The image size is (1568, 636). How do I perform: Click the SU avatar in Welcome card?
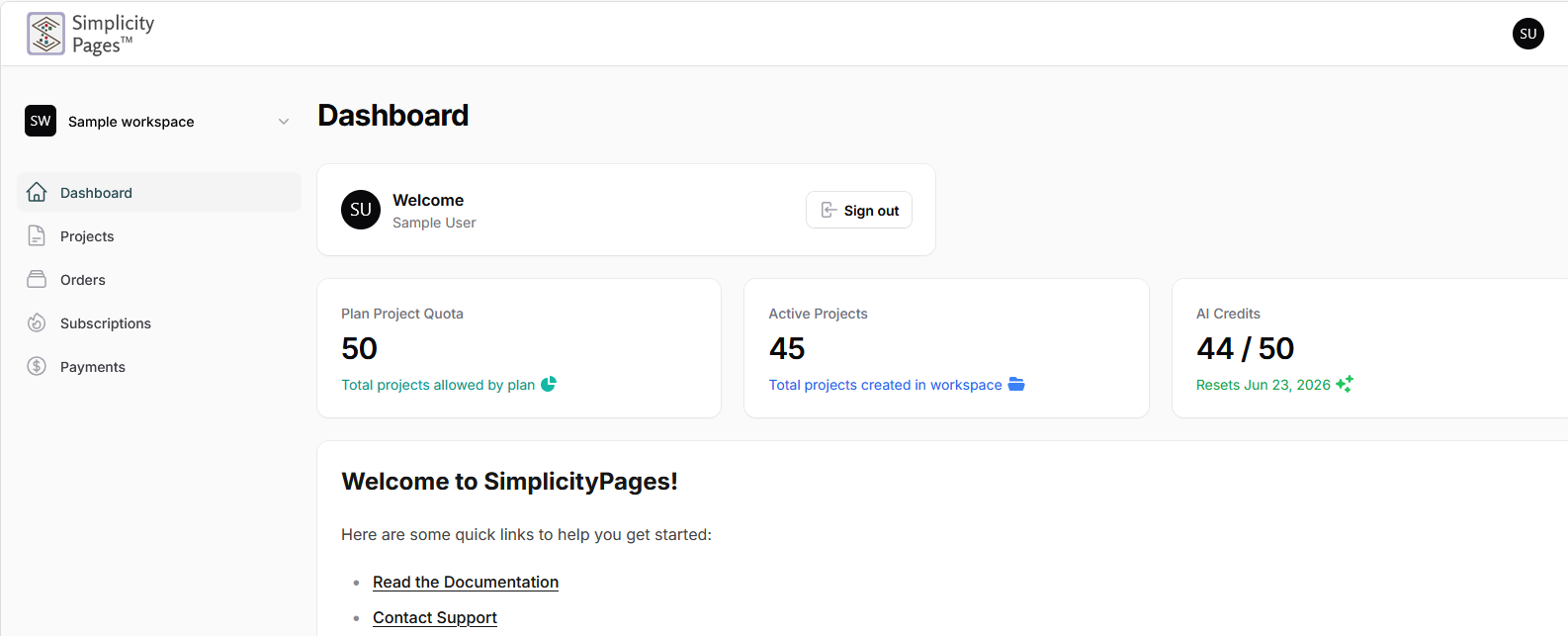[361, 210]
